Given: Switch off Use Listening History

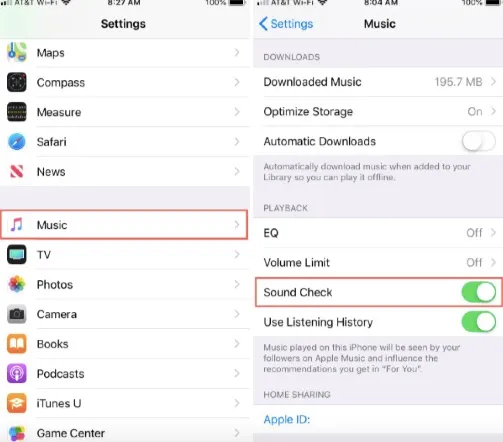Looking at the screenshot, I should (478, 322).
